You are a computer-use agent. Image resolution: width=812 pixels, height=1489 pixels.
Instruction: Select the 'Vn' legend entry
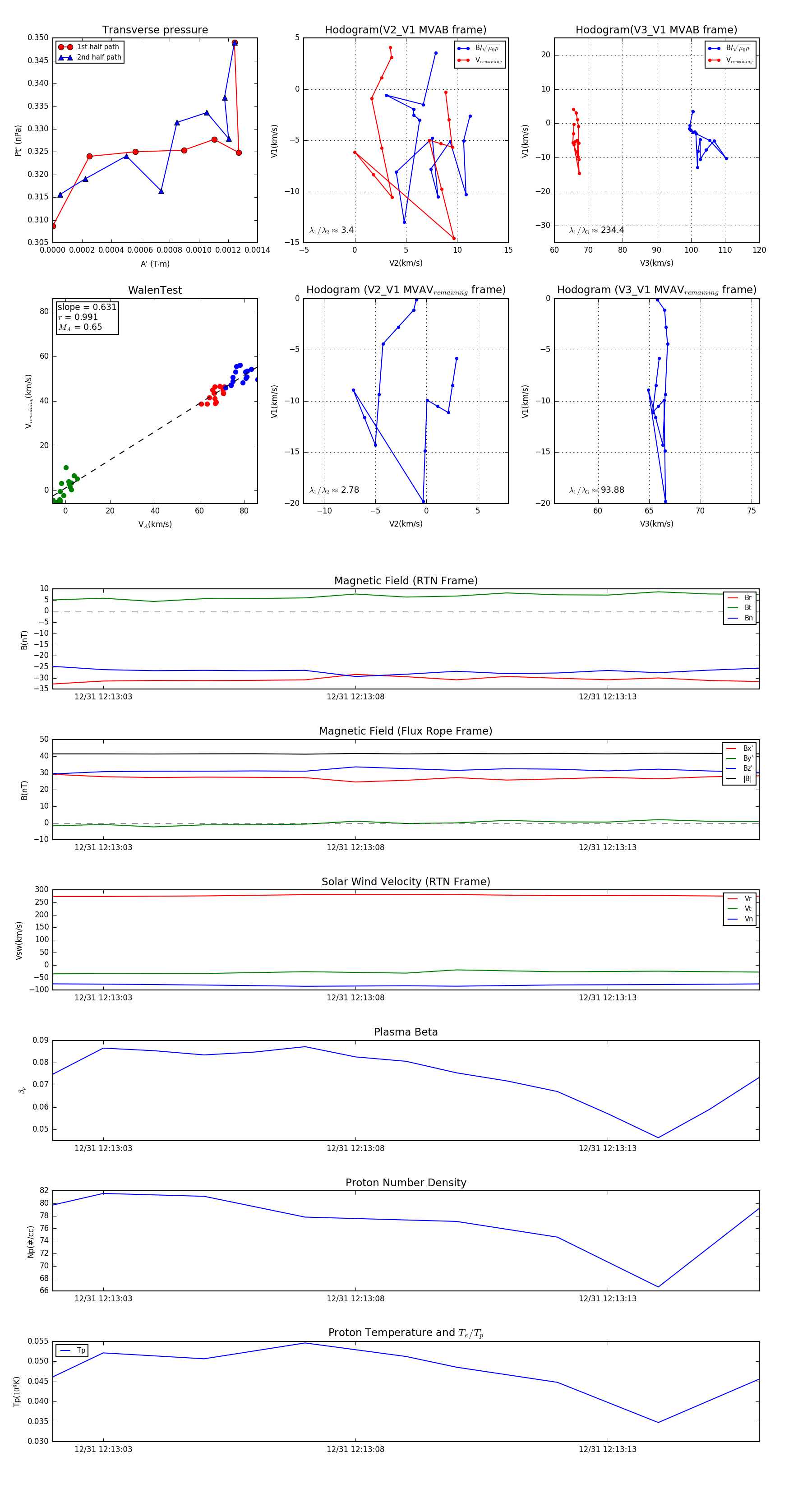(x=740, y=919)
